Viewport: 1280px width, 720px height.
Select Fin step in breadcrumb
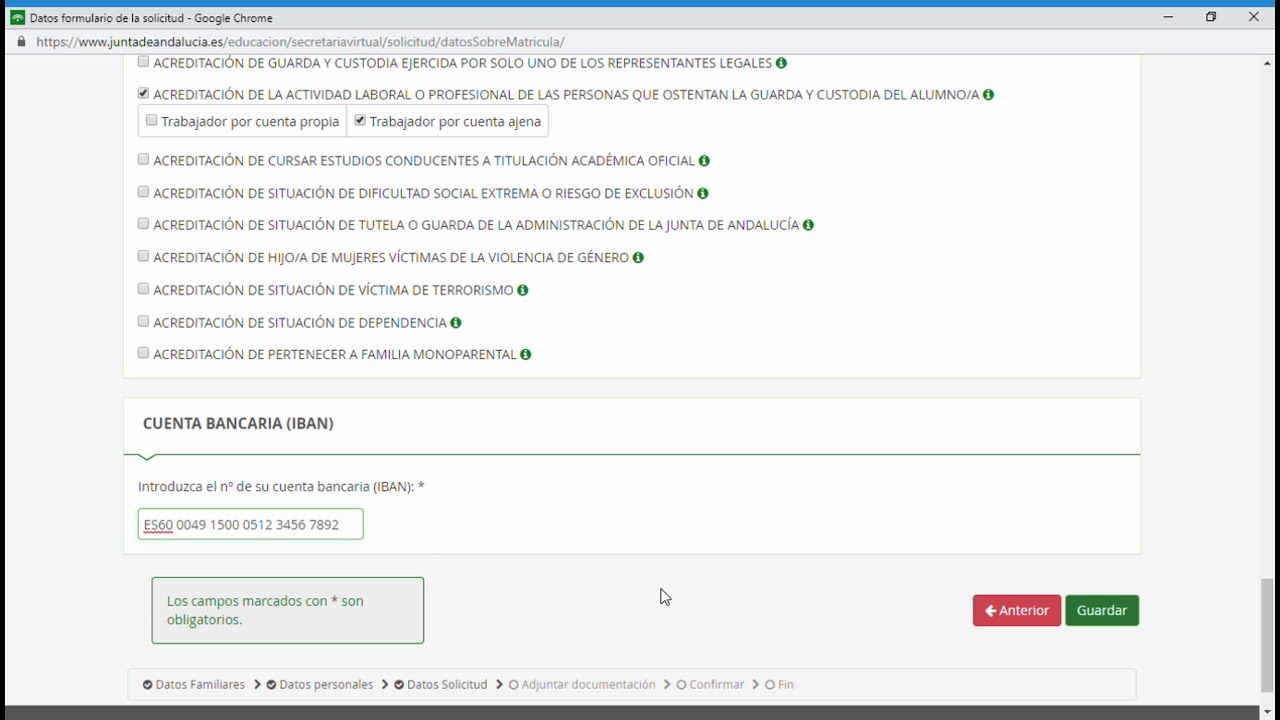tap(779, 685)
